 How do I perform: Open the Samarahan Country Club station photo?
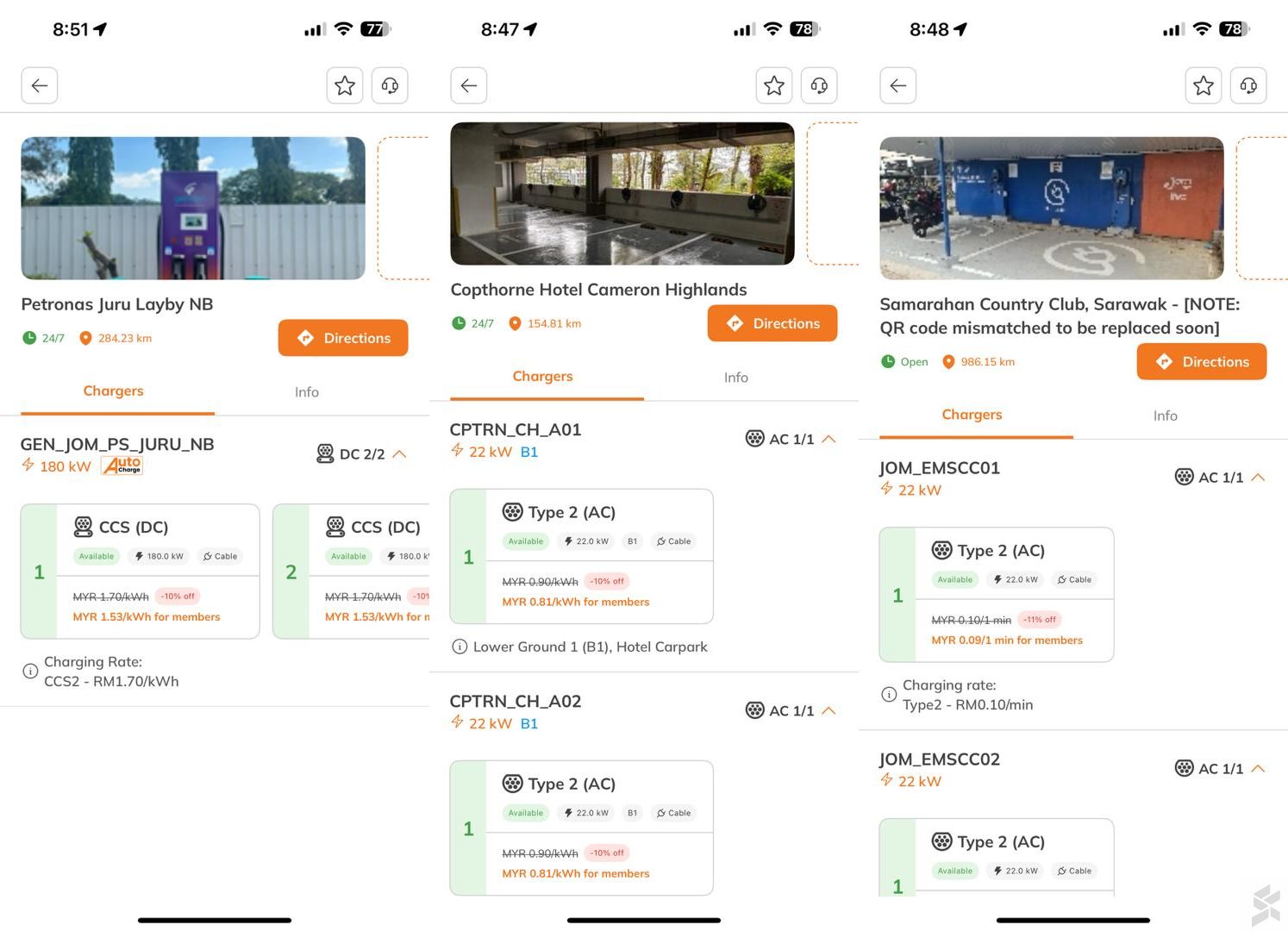[x=1051, y=208]
